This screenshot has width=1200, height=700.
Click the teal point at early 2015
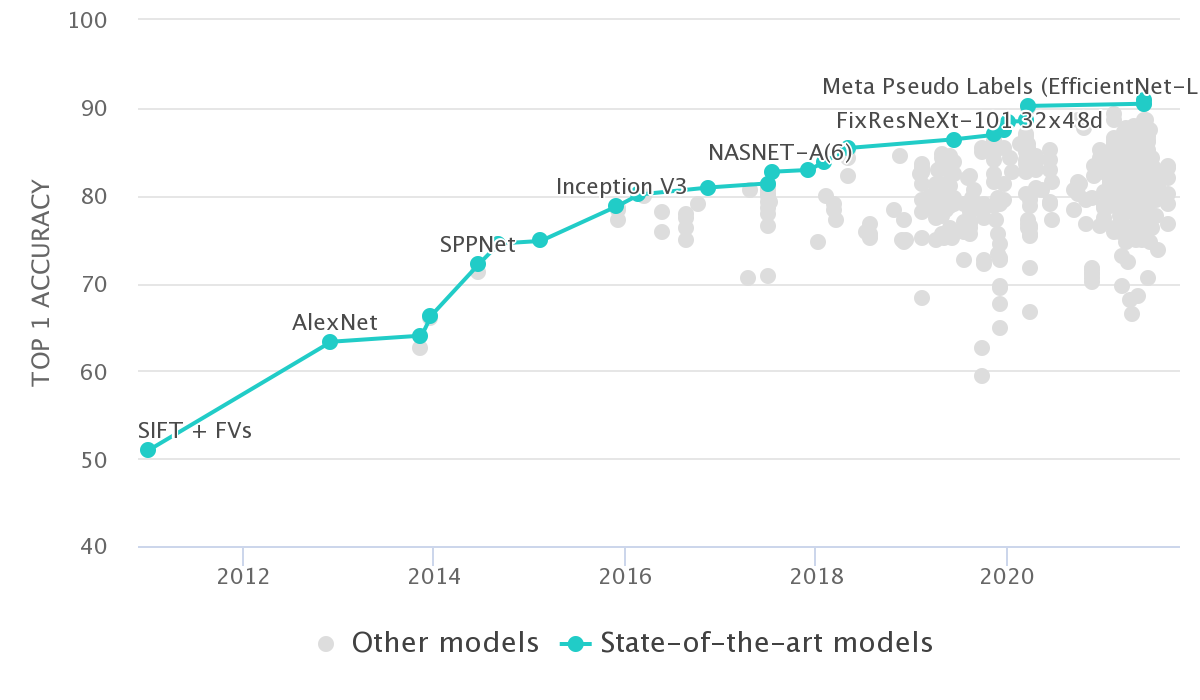540,240
